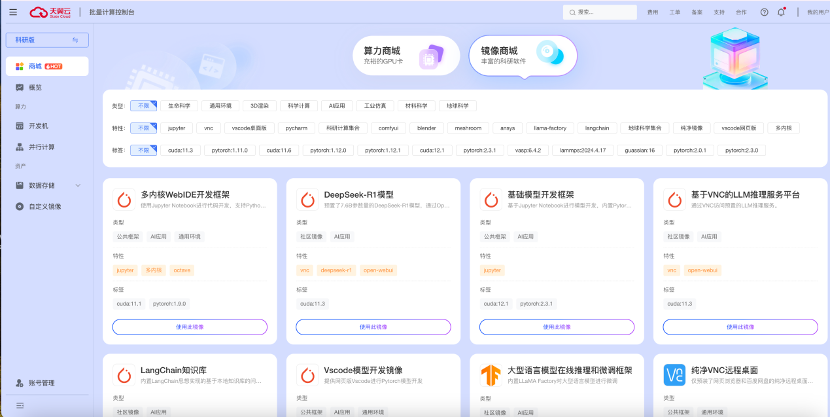Open 我的用户 account menu at top right

[x=818, y=12]
